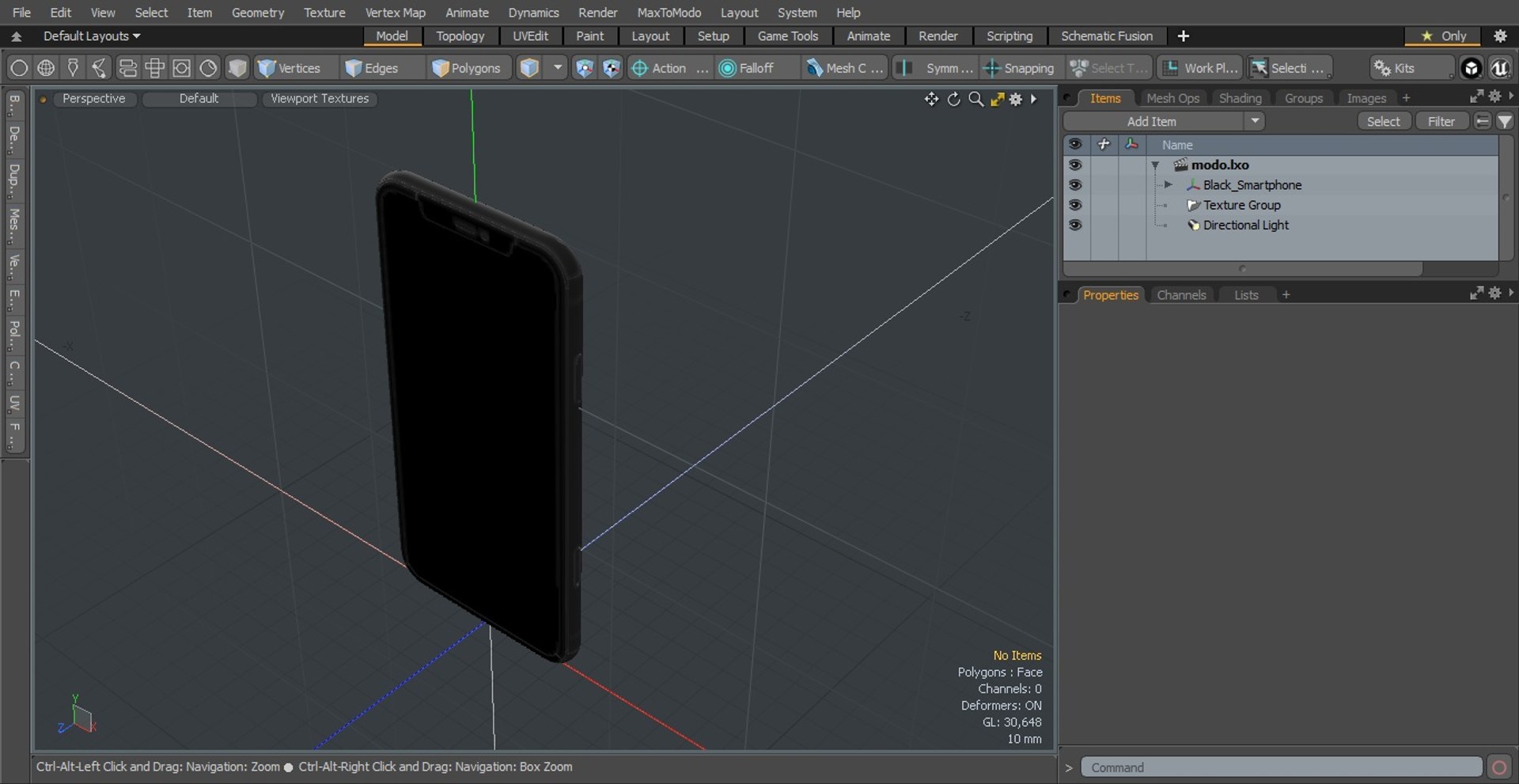Click the horizontal scrollbar in Items list
Screen dimensions: 1519x784
(x=1243, y=269)
